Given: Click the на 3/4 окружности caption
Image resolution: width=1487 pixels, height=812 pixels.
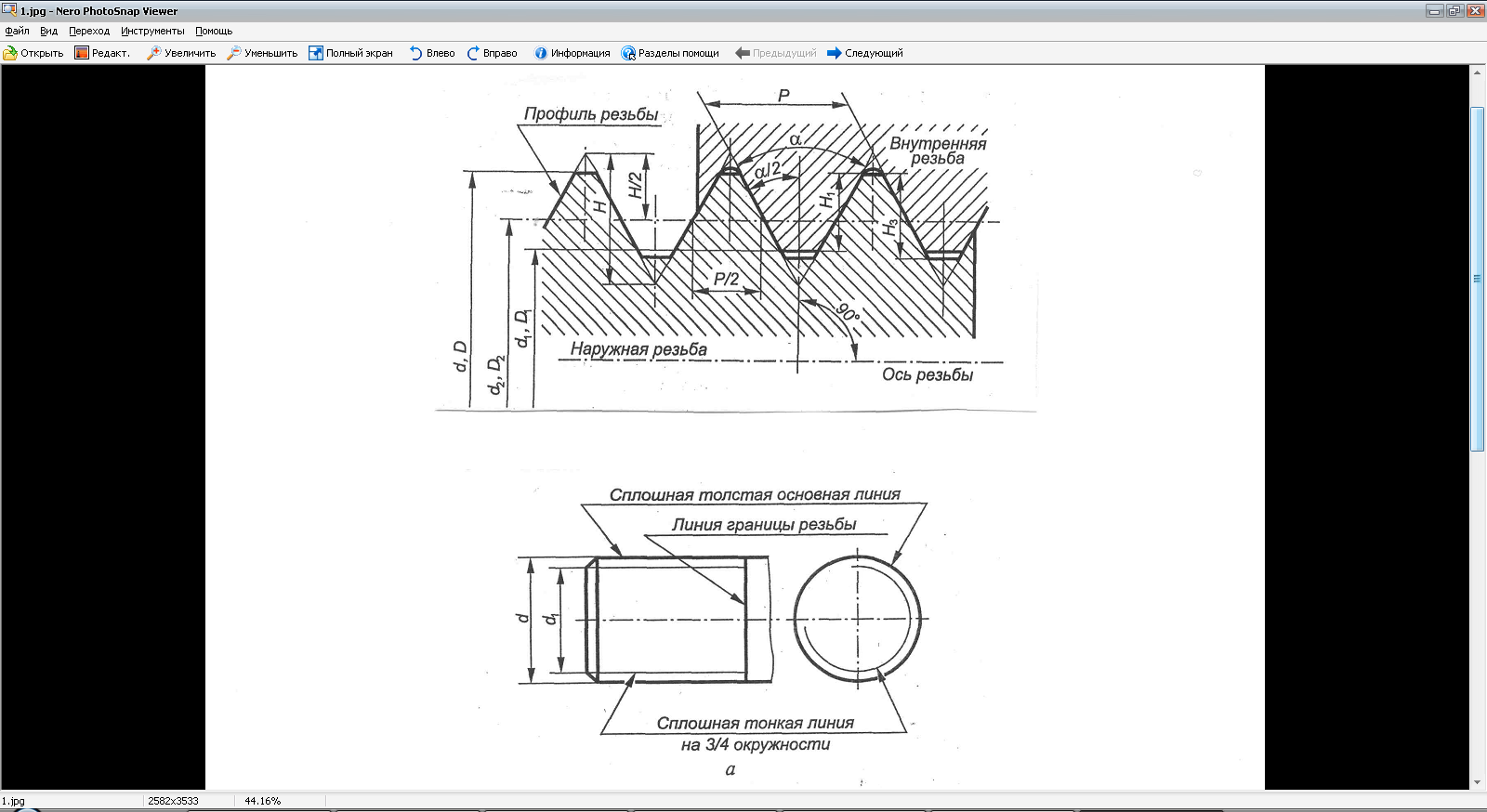Looking at the screenshot, I should tap(756, 744).
